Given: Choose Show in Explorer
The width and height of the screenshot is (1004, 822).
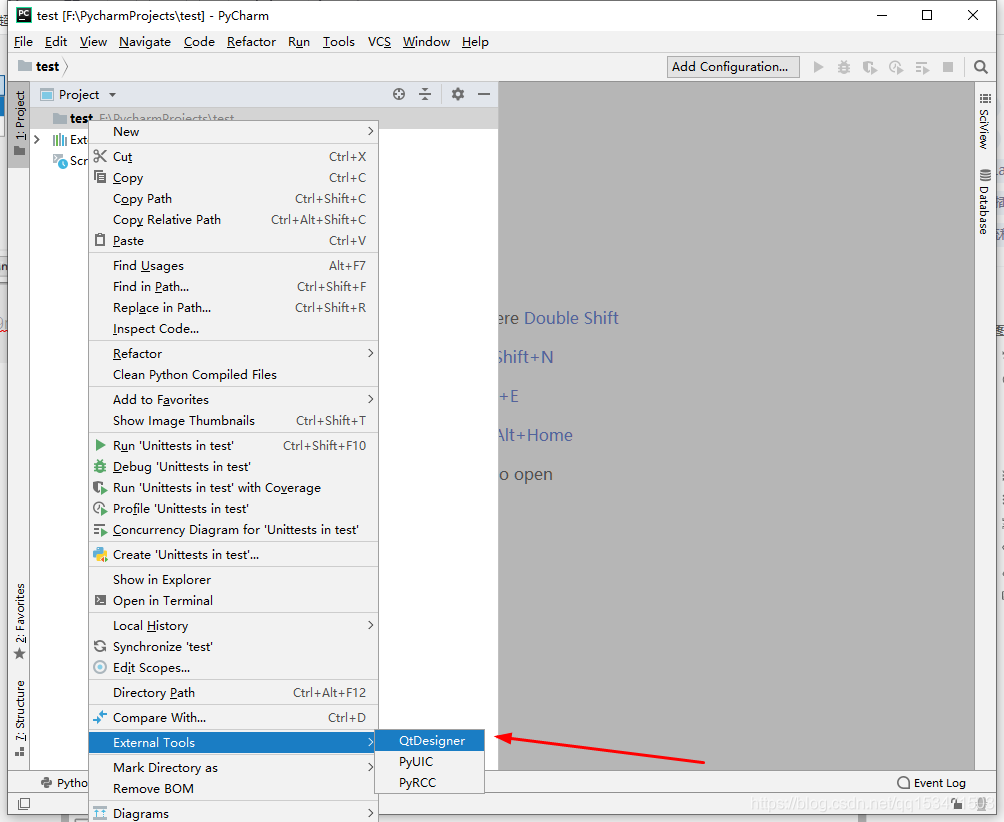Looking at the screenshot, I should tap(233, 579).
